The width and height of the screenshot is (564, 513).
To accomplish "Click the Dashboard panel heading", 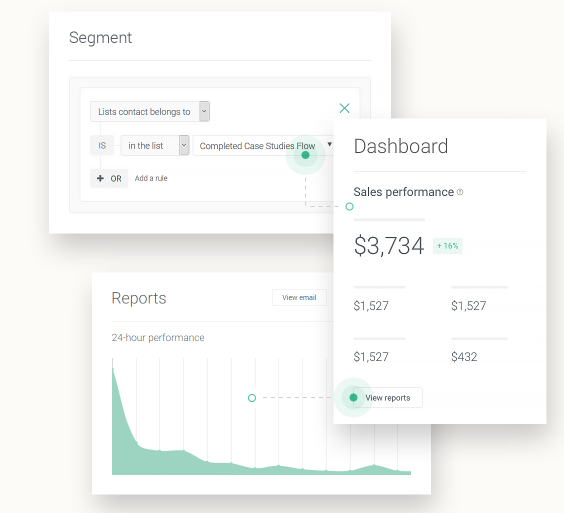I will [x=401, y=146].
